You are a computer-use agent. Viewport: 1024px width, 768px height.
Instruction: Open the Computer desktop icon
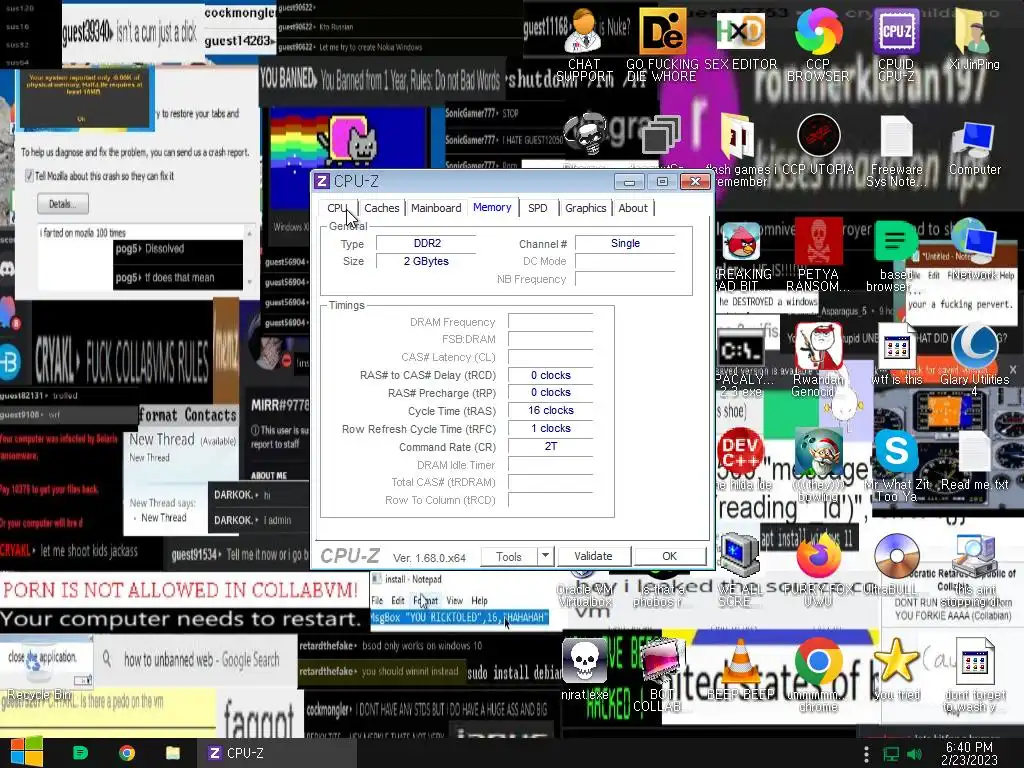pos(974,138)
